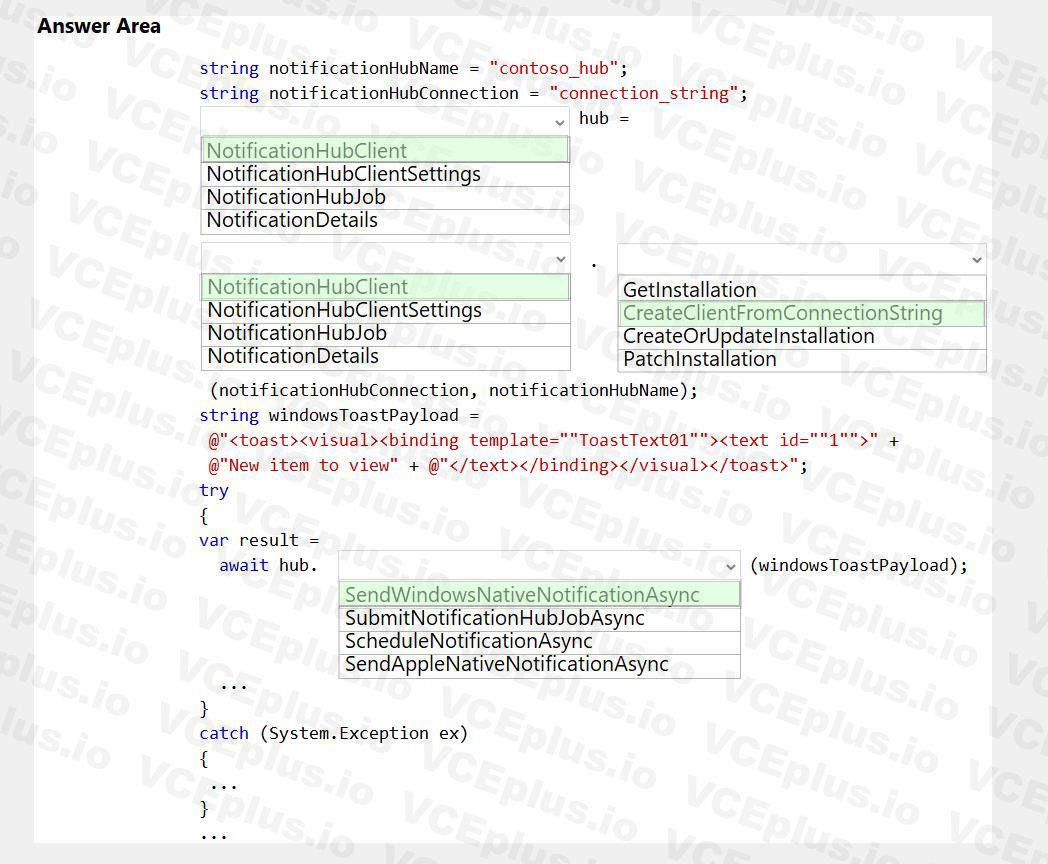The height and width of the screenshot is (864, 1048).
Task: Select the SendAppleNativeNotificationAsync option
Action: [x=540, y=665]
